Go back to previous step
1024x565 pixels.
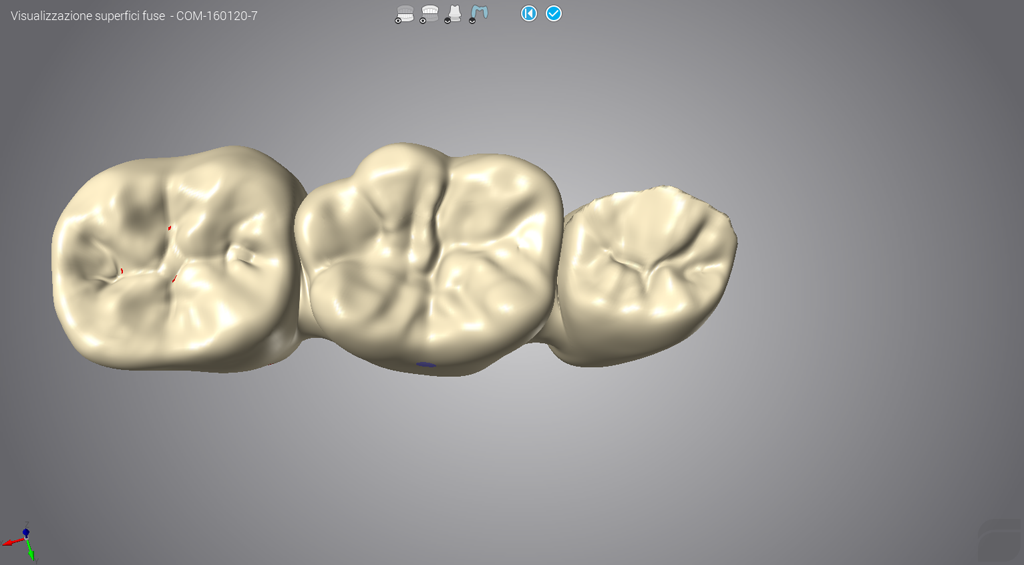pos(529,13)
